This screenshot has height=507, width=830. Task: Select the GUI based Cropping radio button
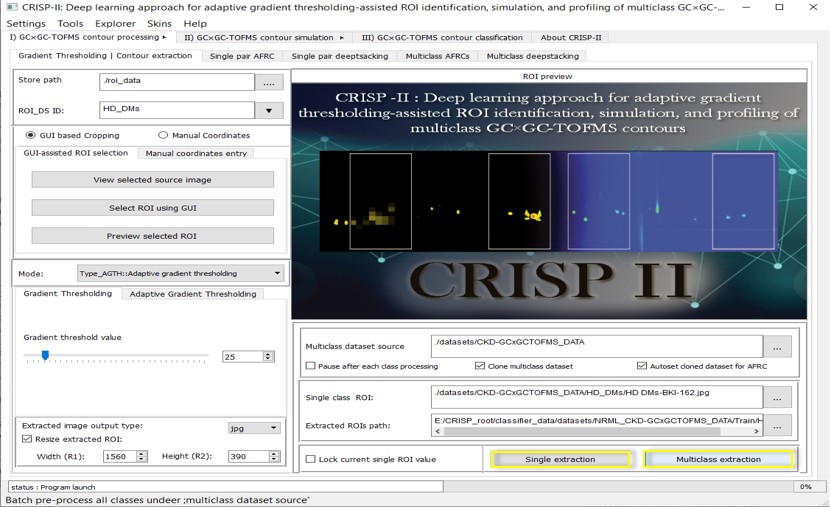[30, 135]
